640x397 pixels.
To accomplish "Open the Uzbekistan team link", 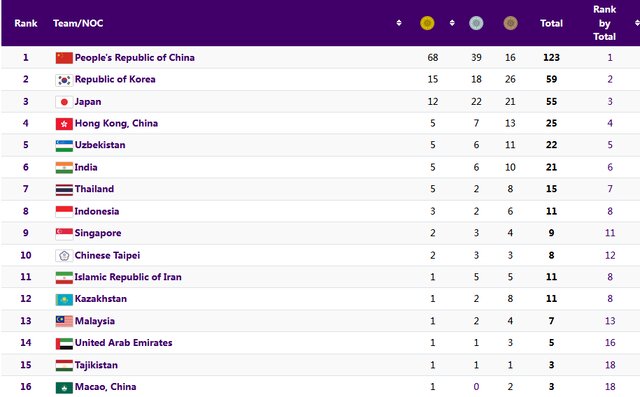I will click(100, 145).
